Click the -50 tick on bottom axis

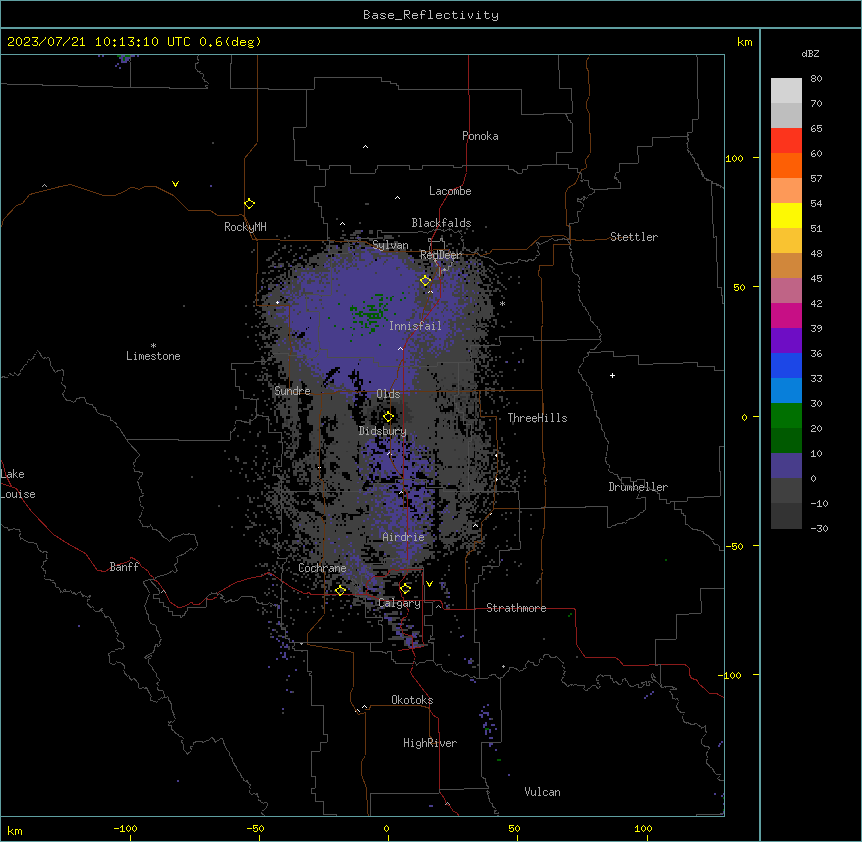(x=255, y=829)
